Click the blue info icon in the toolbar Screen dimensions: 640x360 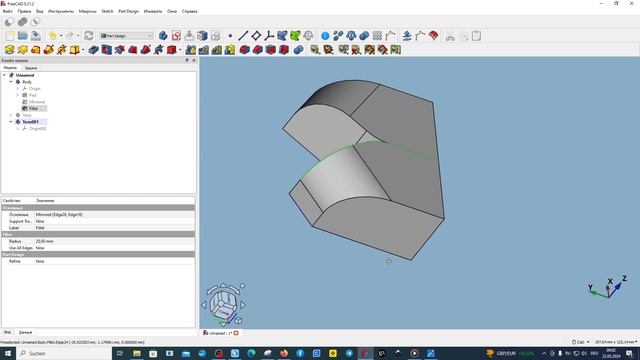point(325,36)
